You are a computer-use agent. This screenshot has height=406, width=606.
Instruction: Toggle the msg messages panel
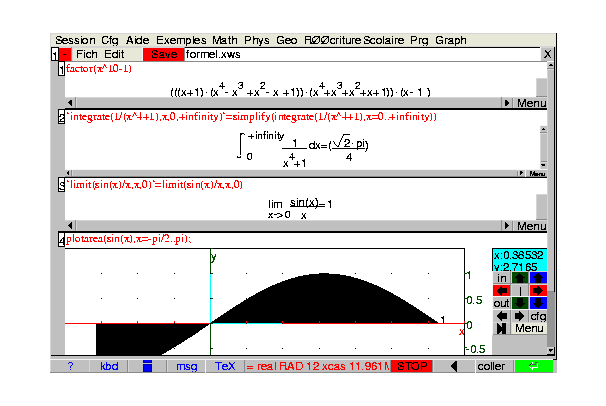tap(187, 366)
